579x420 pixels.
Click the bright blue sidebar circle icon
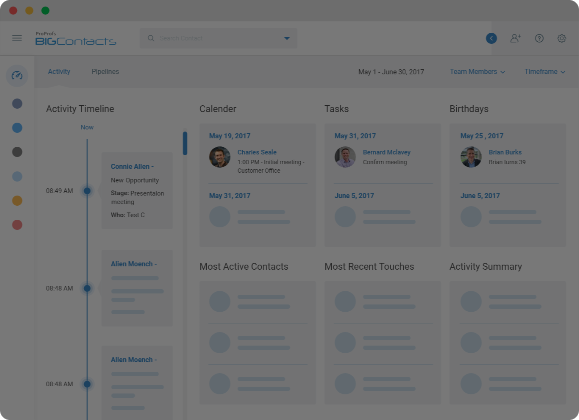tap(17, 128)
